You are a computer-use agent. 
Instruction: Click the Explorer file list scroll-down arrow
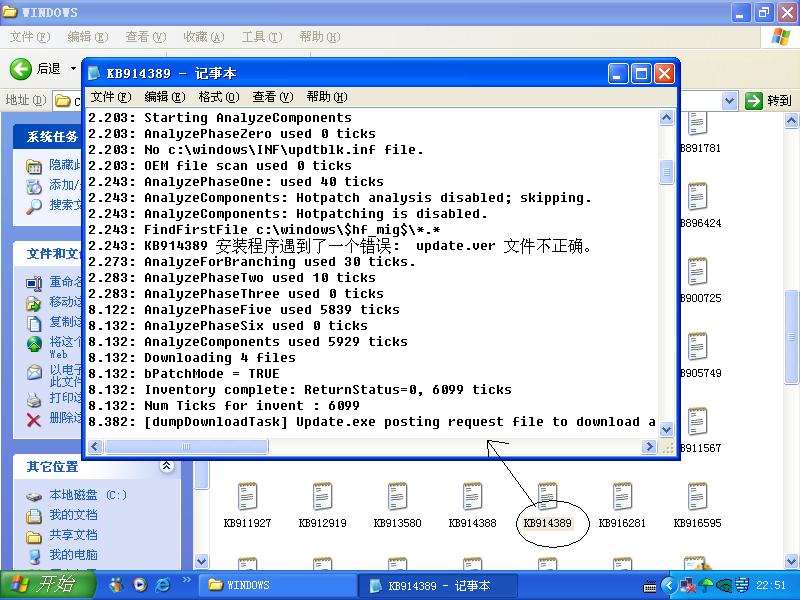(x=791, y=561)
